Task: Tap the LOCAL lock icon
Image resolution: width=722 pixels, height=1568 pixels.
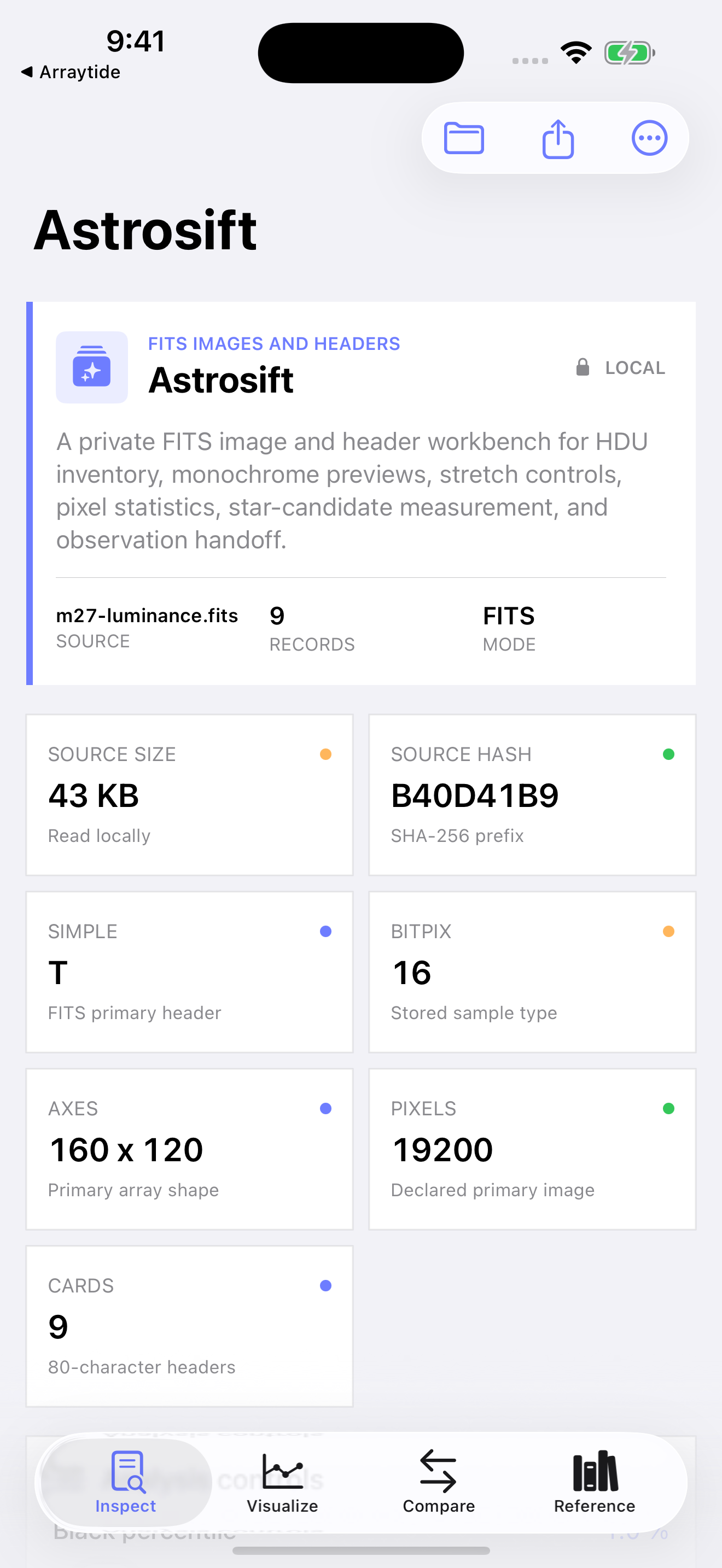Action: tap(583, 367)
